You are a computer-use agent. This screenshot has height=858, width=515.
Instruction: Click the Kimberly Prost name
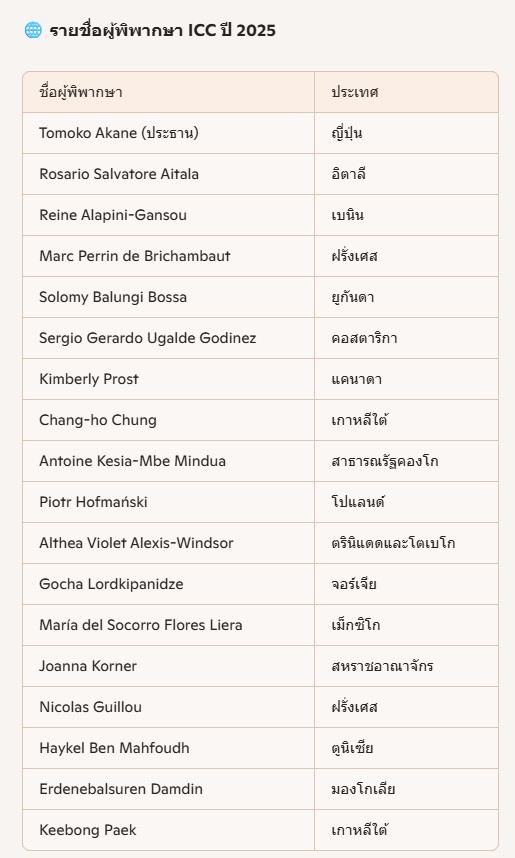tap(89, 379)
